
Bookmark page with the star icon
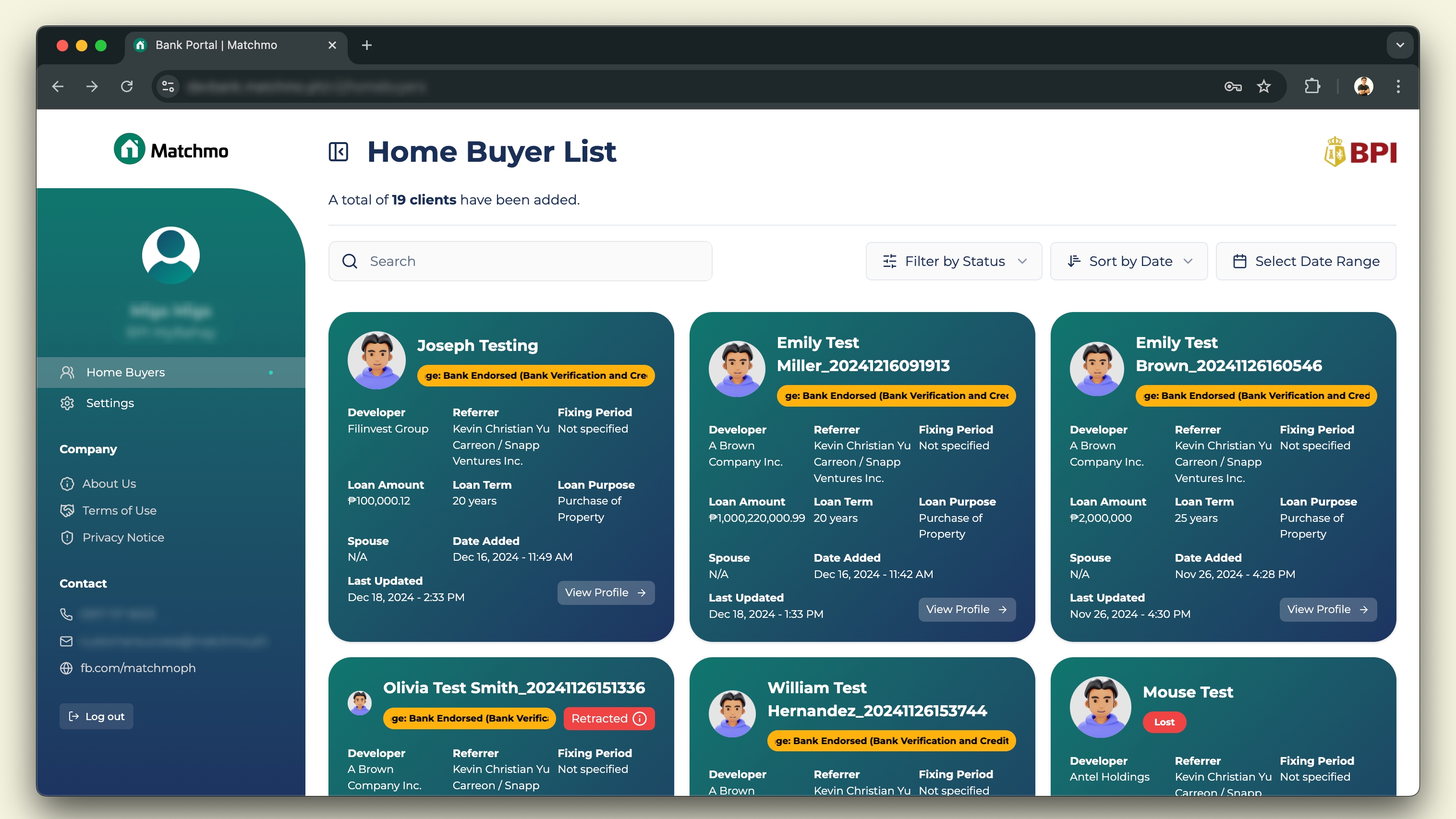click(x=1264, y=86)
